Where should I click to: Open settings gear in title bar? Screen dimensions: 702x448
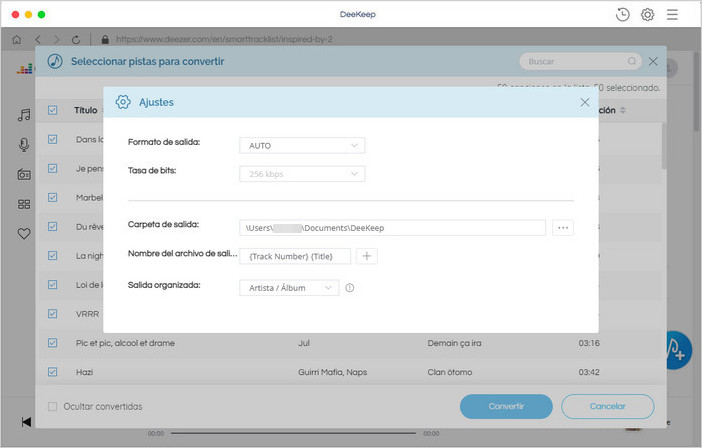coord(647,15)
